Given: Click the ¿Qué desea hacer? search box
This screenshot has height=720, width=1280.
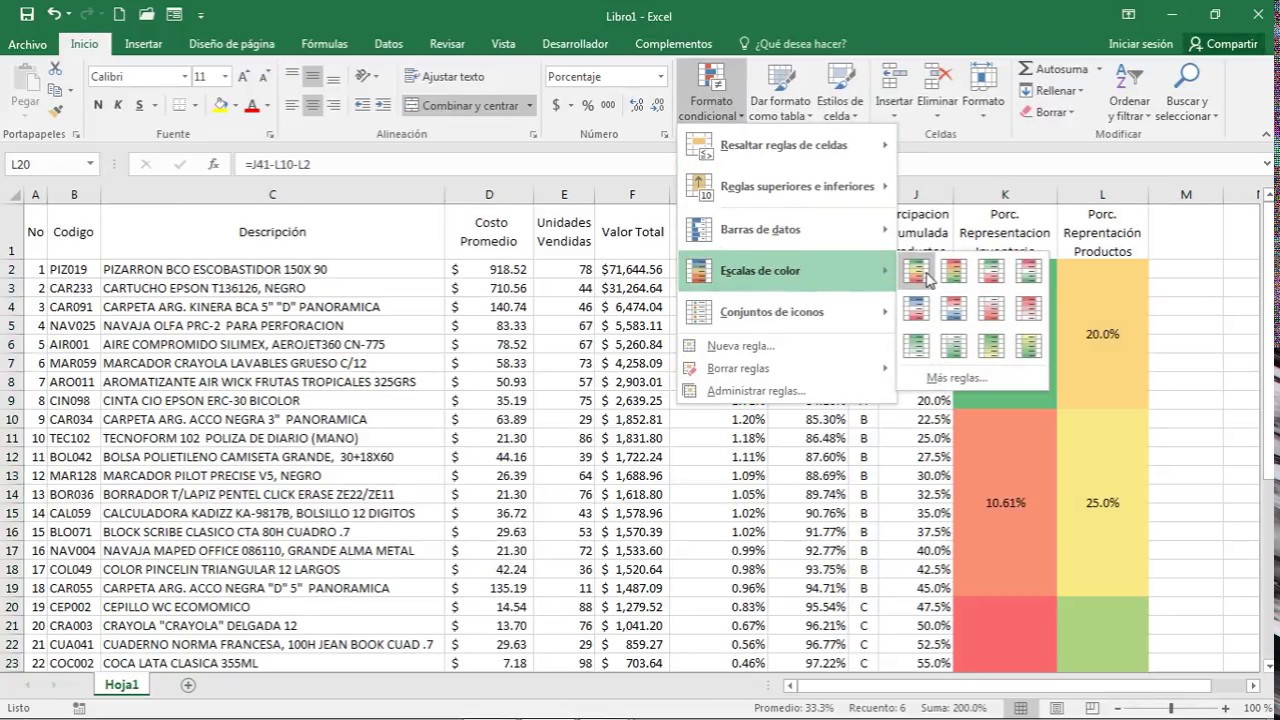Looking at the screenshot, I should point(792,44).
